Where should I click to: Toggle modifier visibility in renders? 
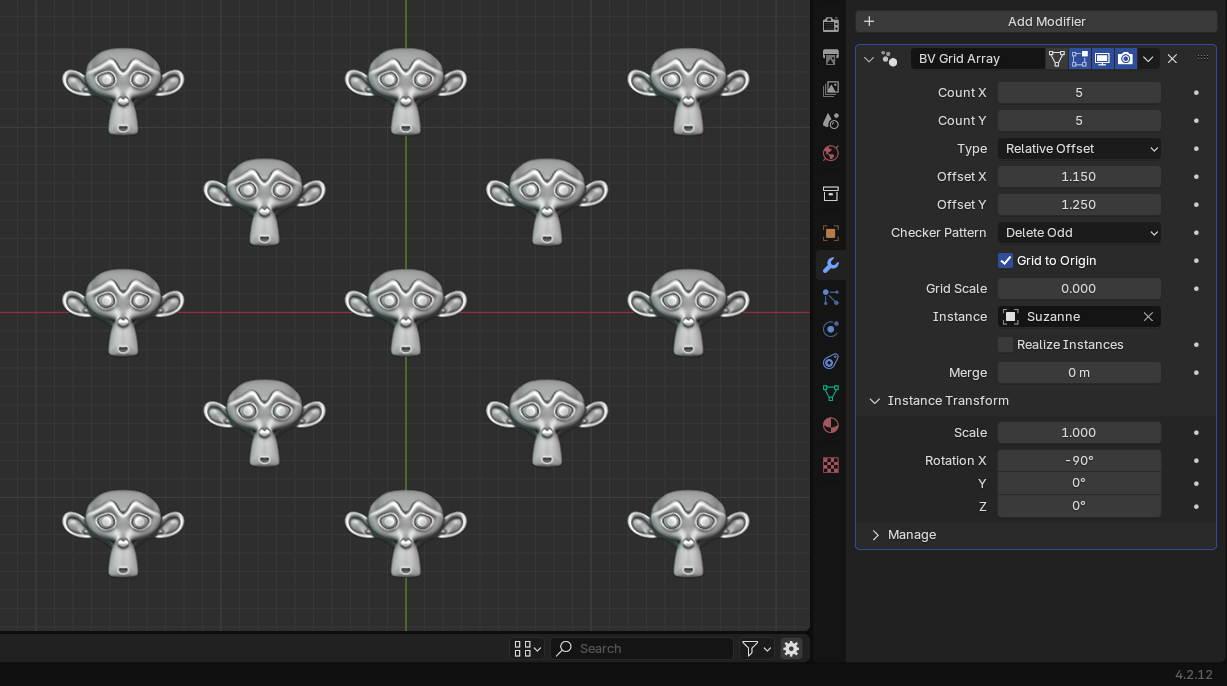pos(1125,59)
